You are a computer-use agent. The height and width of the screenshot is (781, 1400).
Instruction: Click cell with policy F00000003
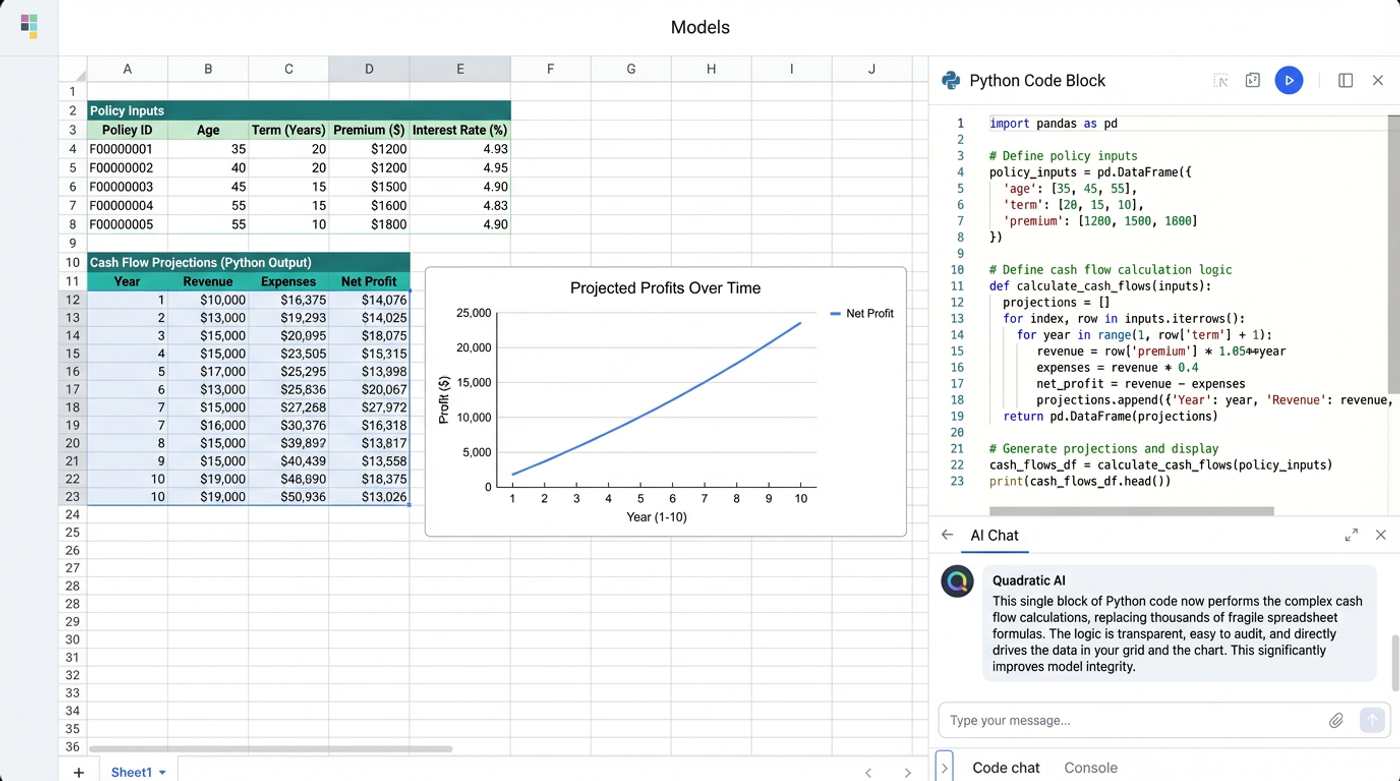pyautogui.click(x=127, y=187)
